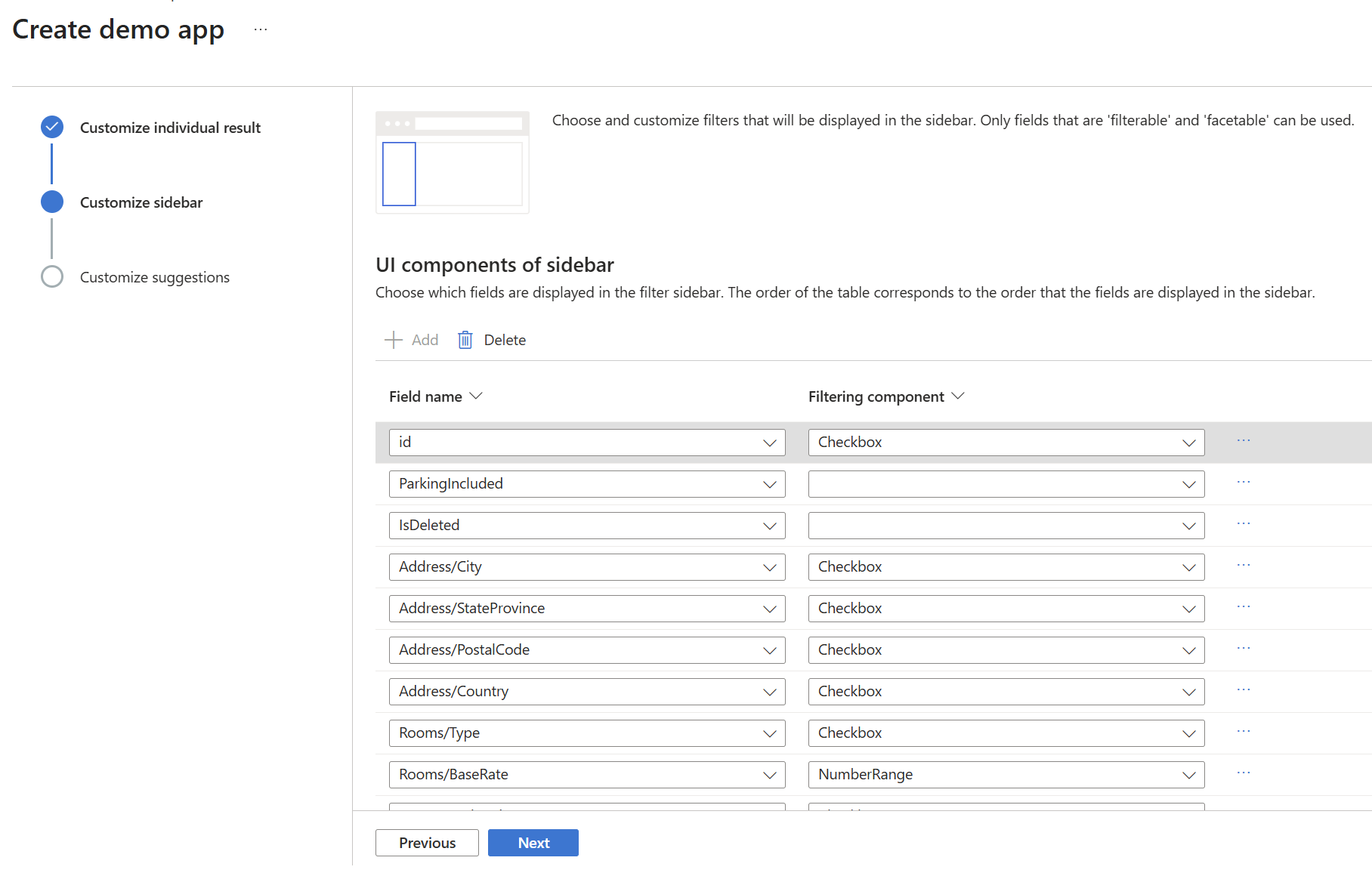
Task: Click the Add toolbar button label
Action: [x=425, y=340]
